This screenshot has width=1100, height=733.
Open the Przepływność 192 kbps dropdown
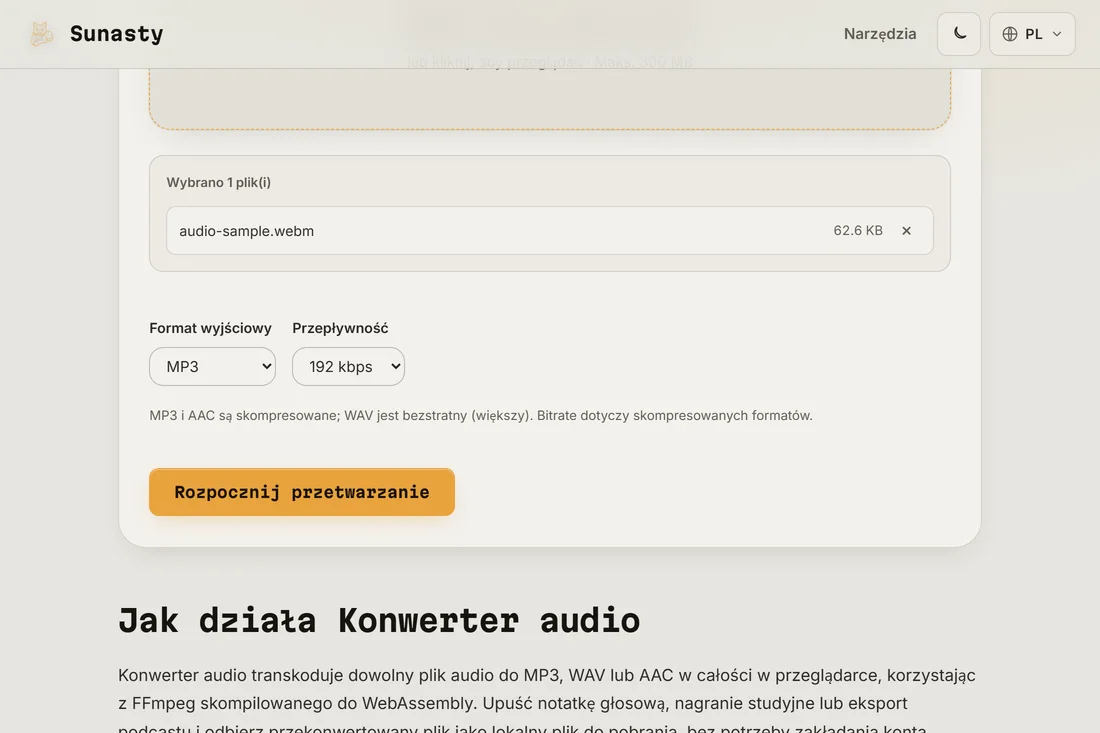(348, 366)
